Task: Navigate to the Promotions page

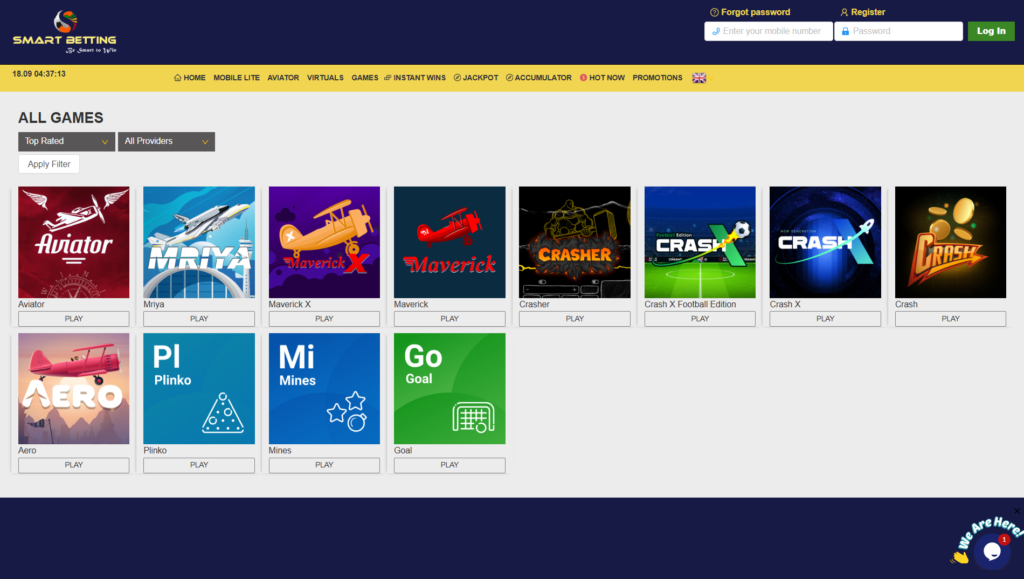Action: [x=656, y=77]
